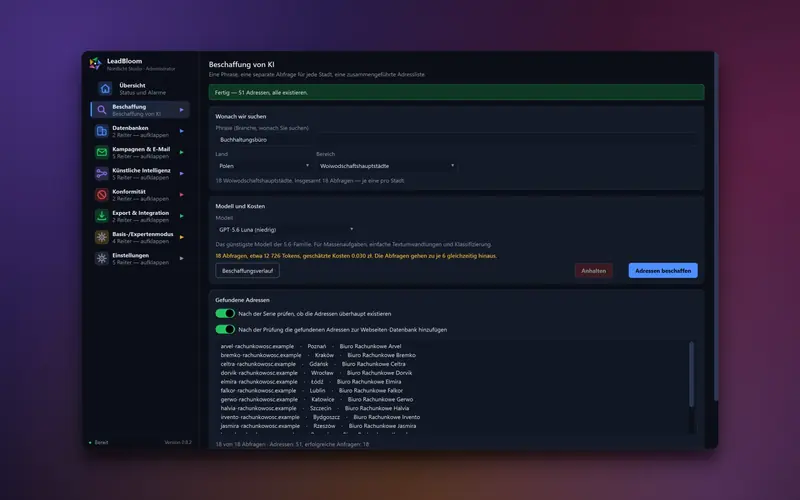
Task: Click the Beschaffung von KI heading
Action: (x=241, y=64)
